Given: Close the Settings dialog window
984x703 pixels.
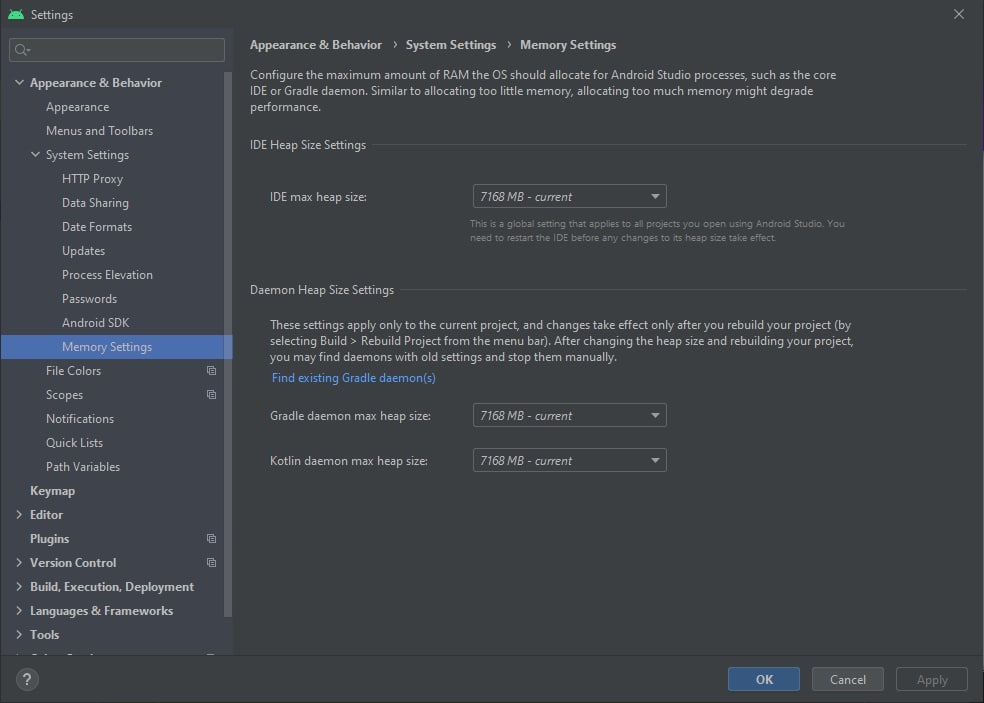Looking at the screenshot, I should (959, 14).
